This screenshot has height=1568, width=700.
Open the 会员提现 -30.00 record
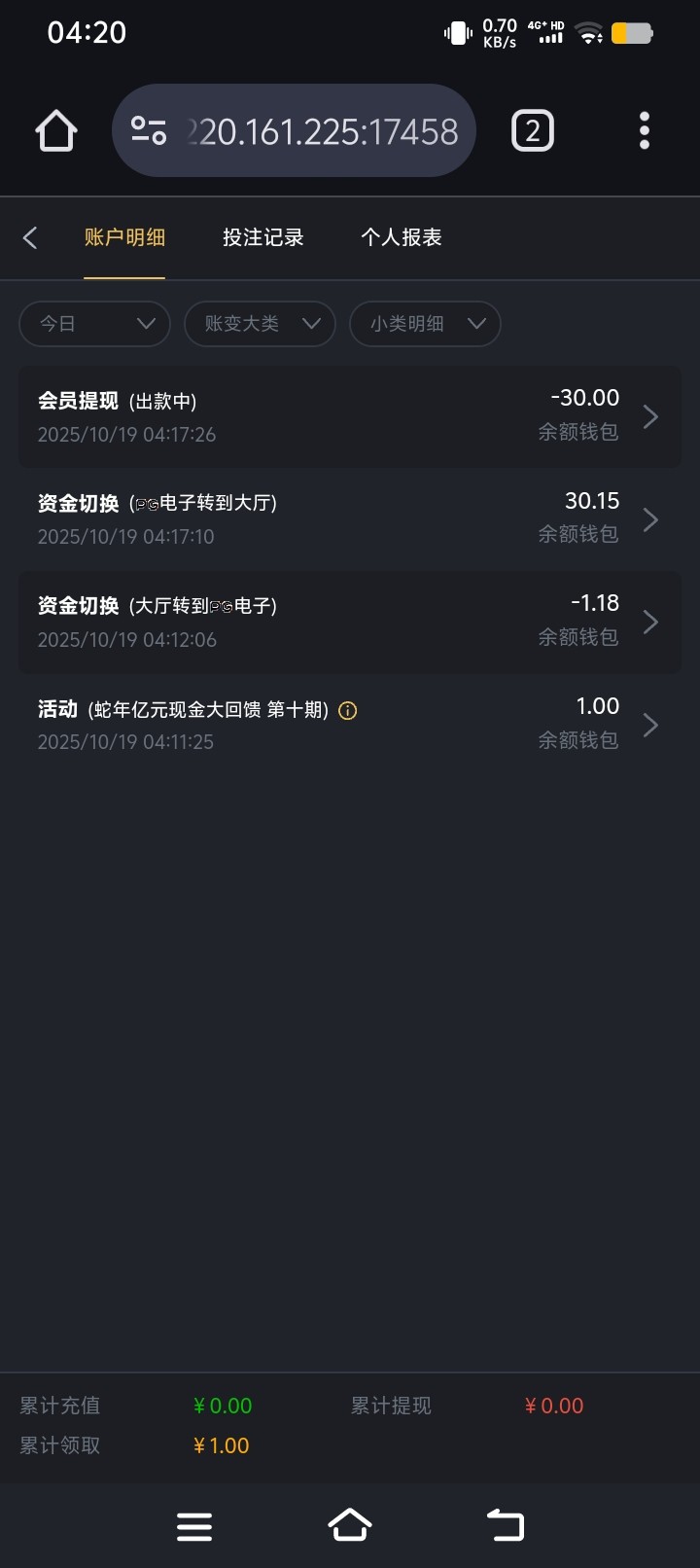(x=349, y=416)
